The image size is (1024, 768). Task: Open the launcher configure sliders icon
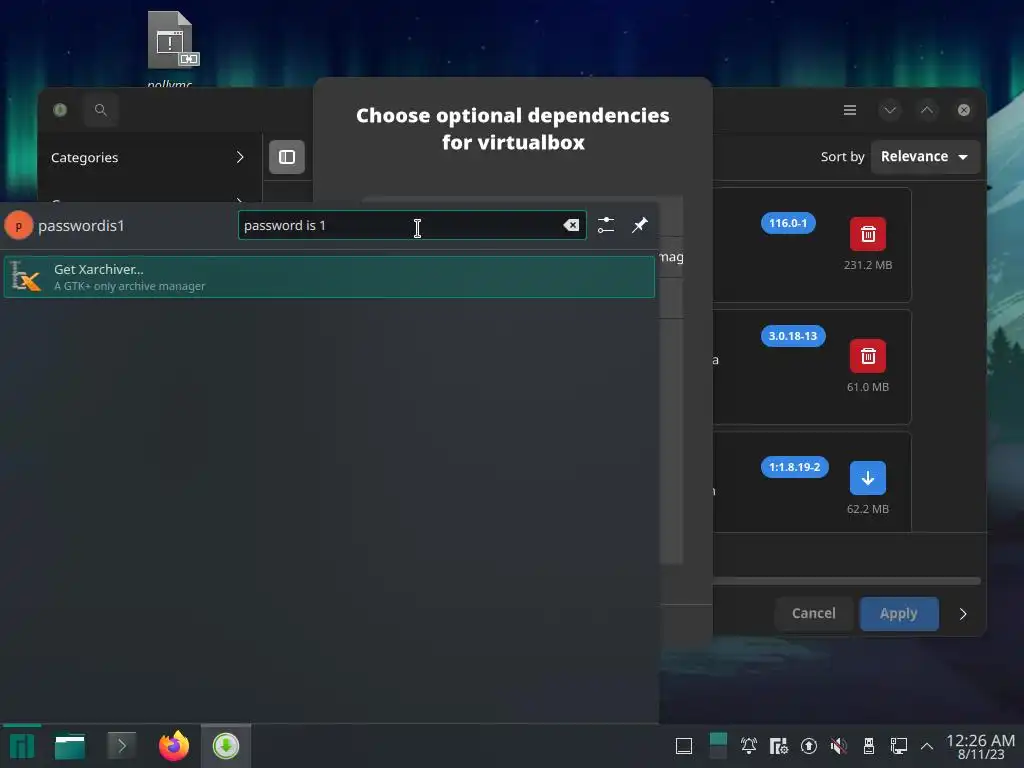(606, 225)
